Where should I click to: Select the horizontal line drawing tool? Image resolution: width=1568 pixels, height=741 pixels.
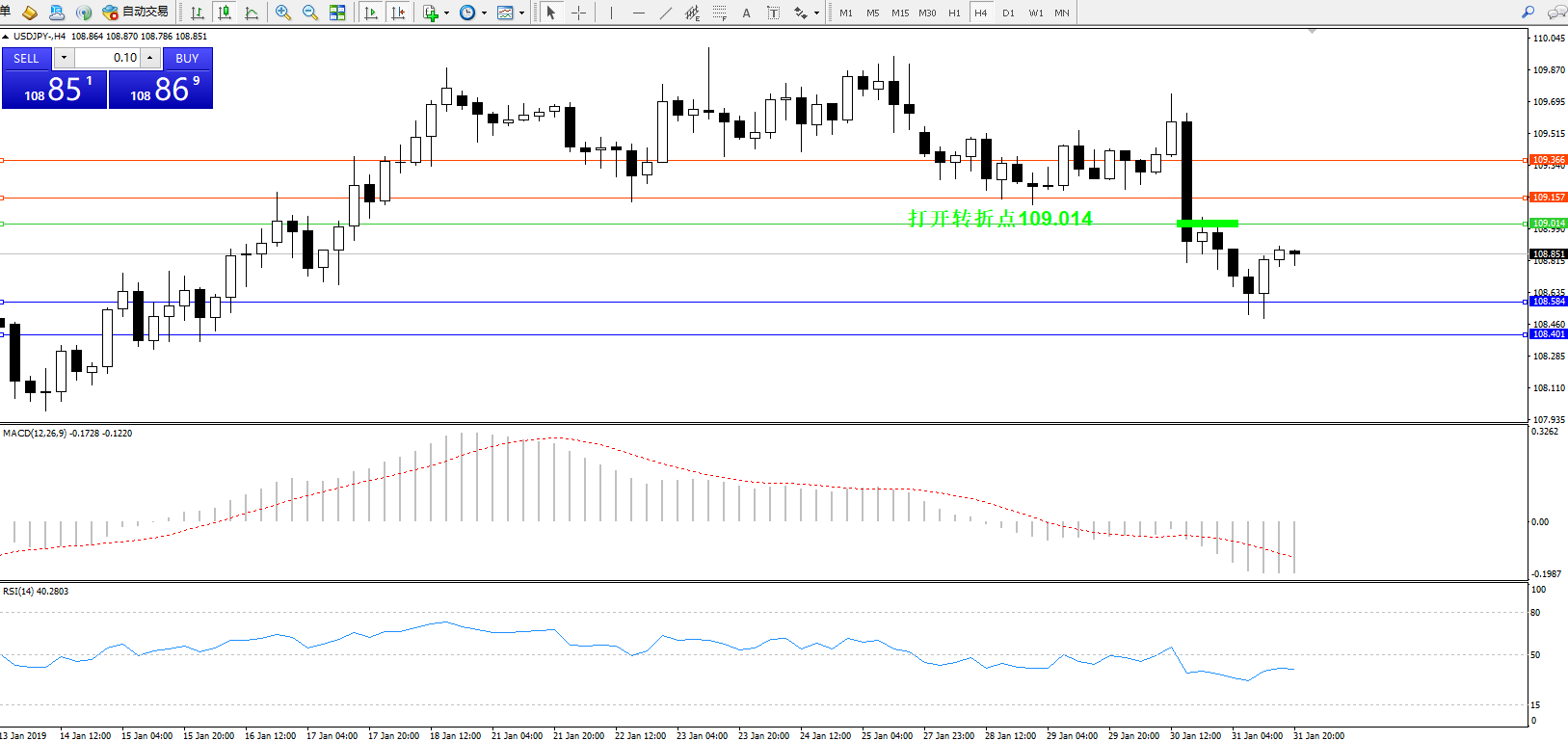pyautogui.click(x=639, y=13)
